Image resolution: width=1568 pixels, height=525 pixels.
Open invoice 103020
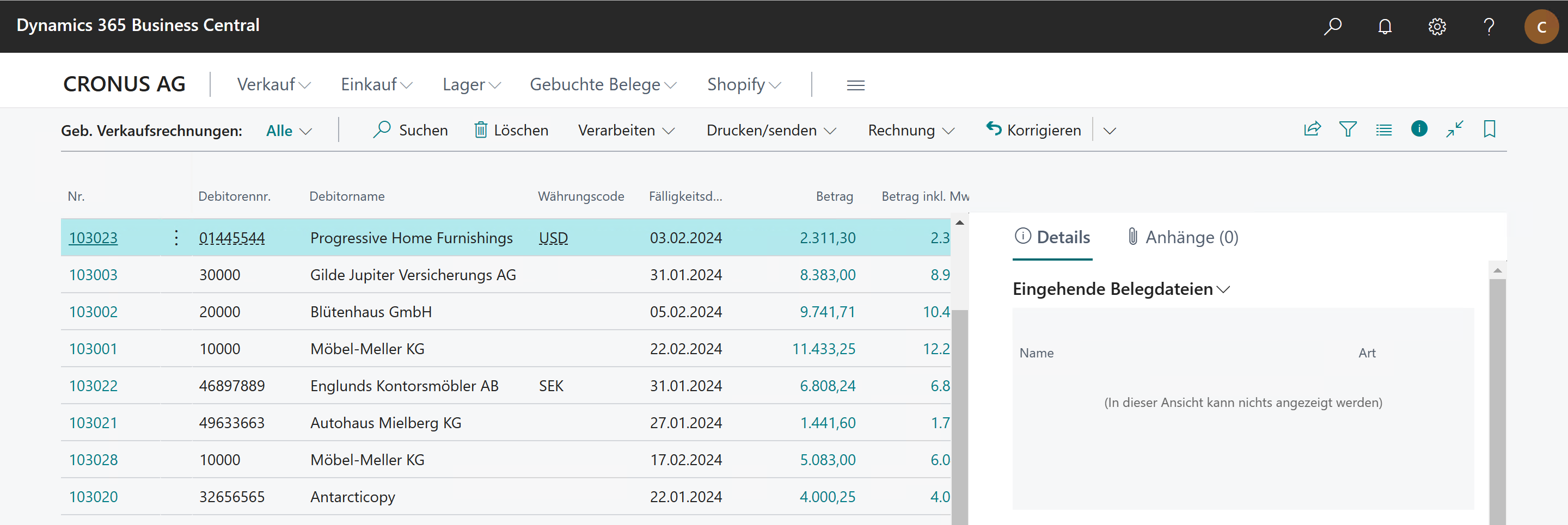[93, 497]
